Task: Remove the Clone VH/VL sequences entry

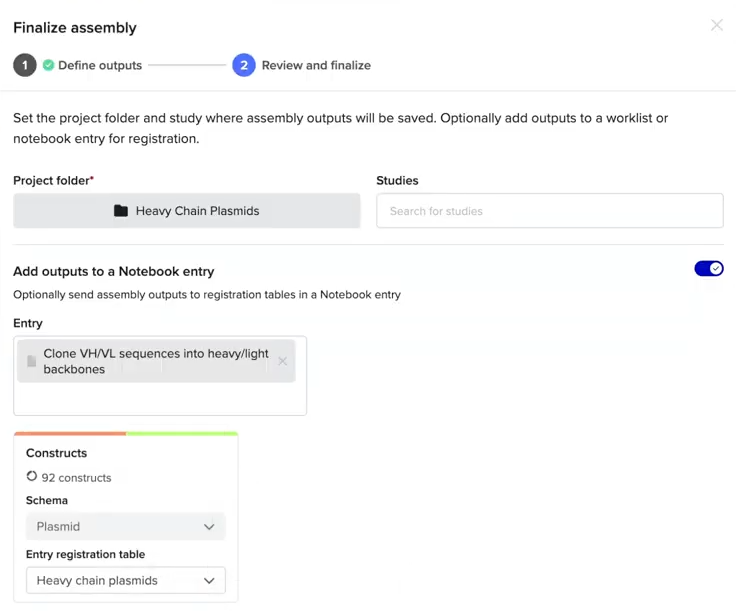Action: click(282, 361)
